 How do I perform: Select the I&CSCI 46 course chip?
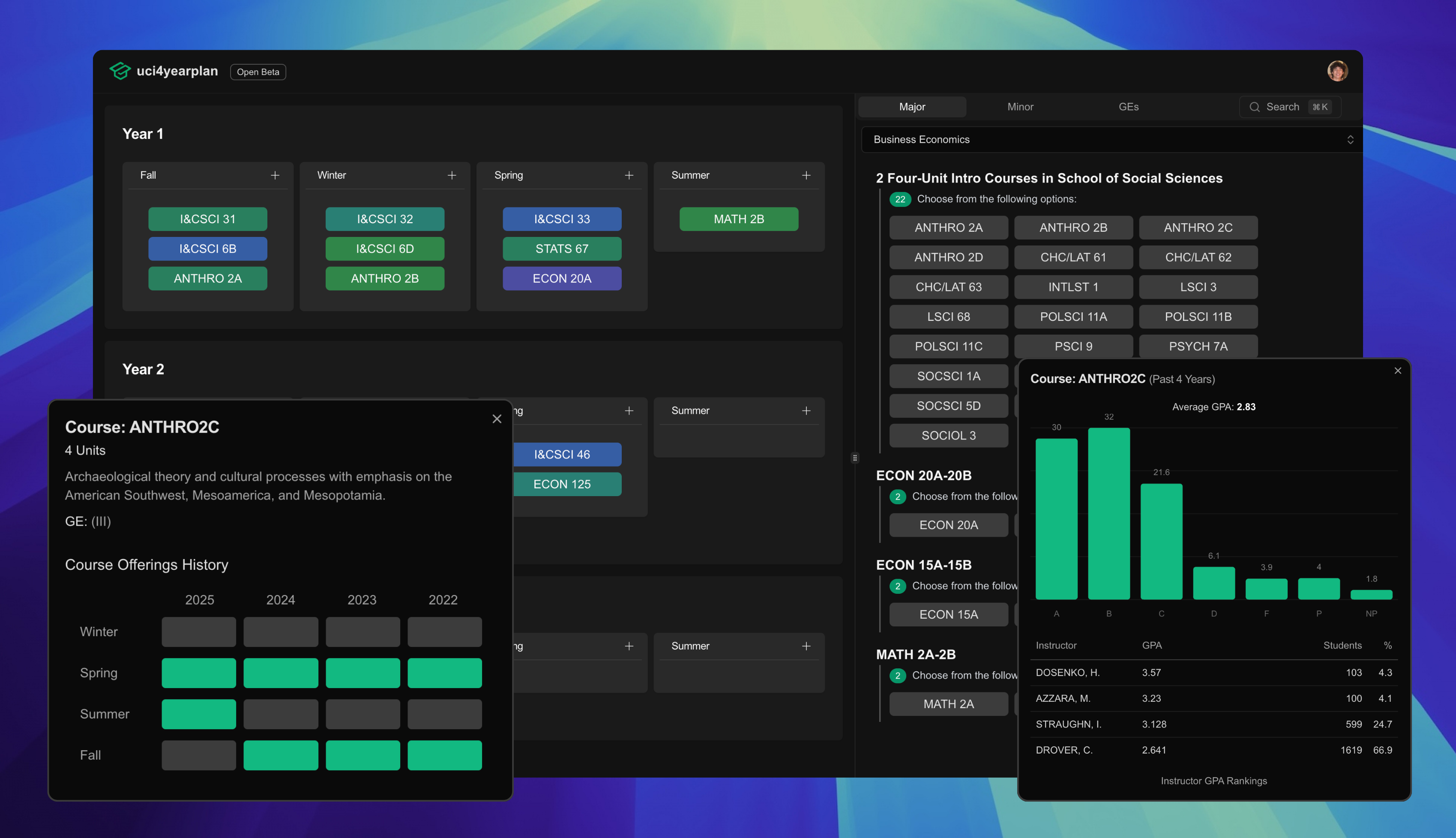(567, 454)
